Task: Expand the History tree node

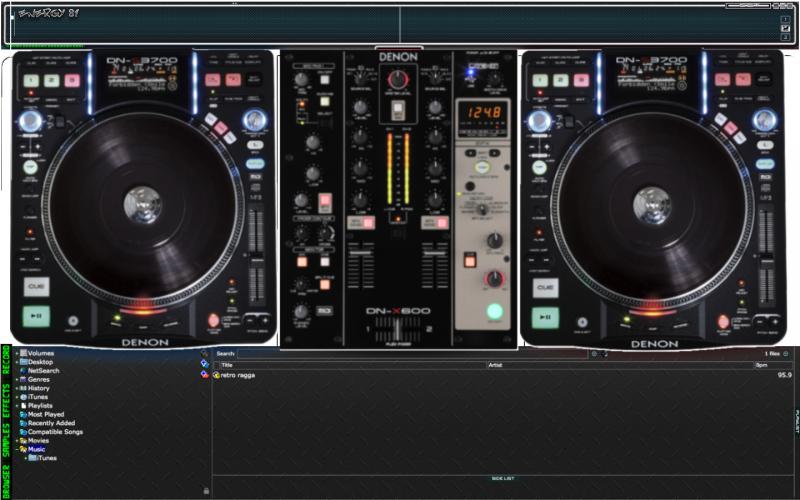Action: (x=16, y=388)
